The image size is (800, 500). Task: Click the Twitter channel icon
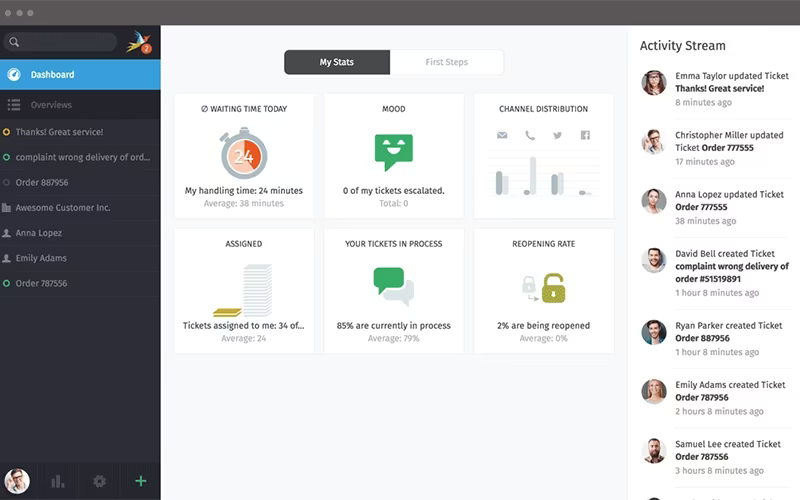[558, 135]
